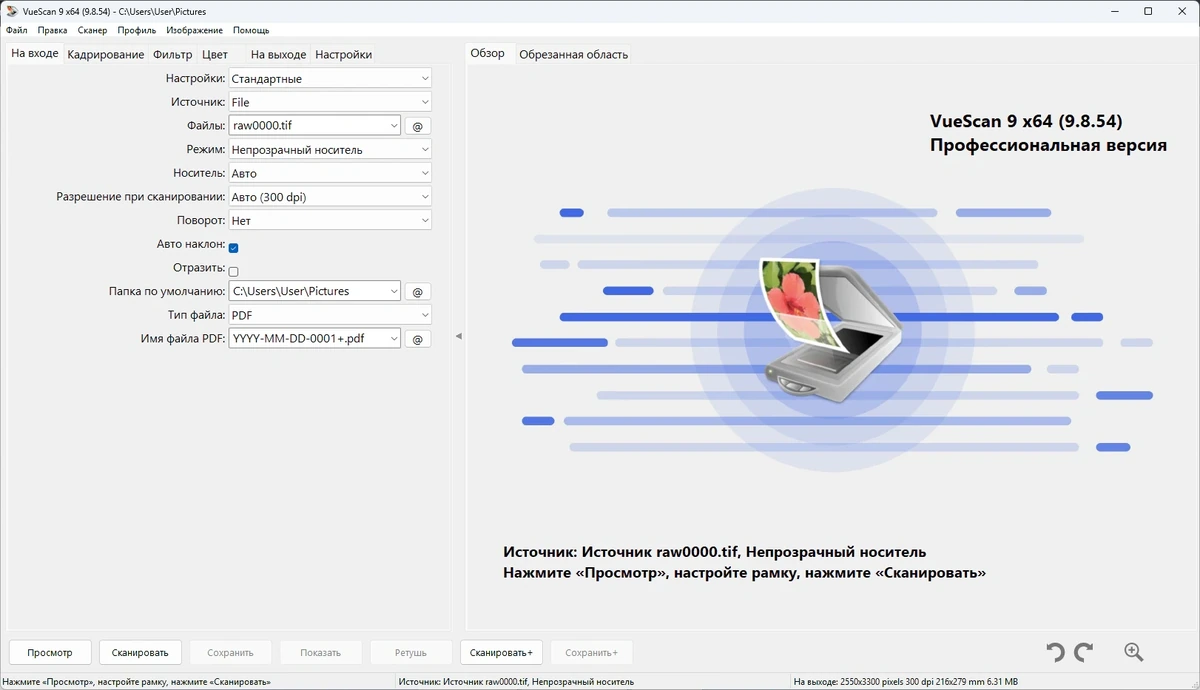
Task: Click preview hint Нажмите «Просмотр», настройте рамку, нажмите «Сканировать»
Action: point(745,574)
